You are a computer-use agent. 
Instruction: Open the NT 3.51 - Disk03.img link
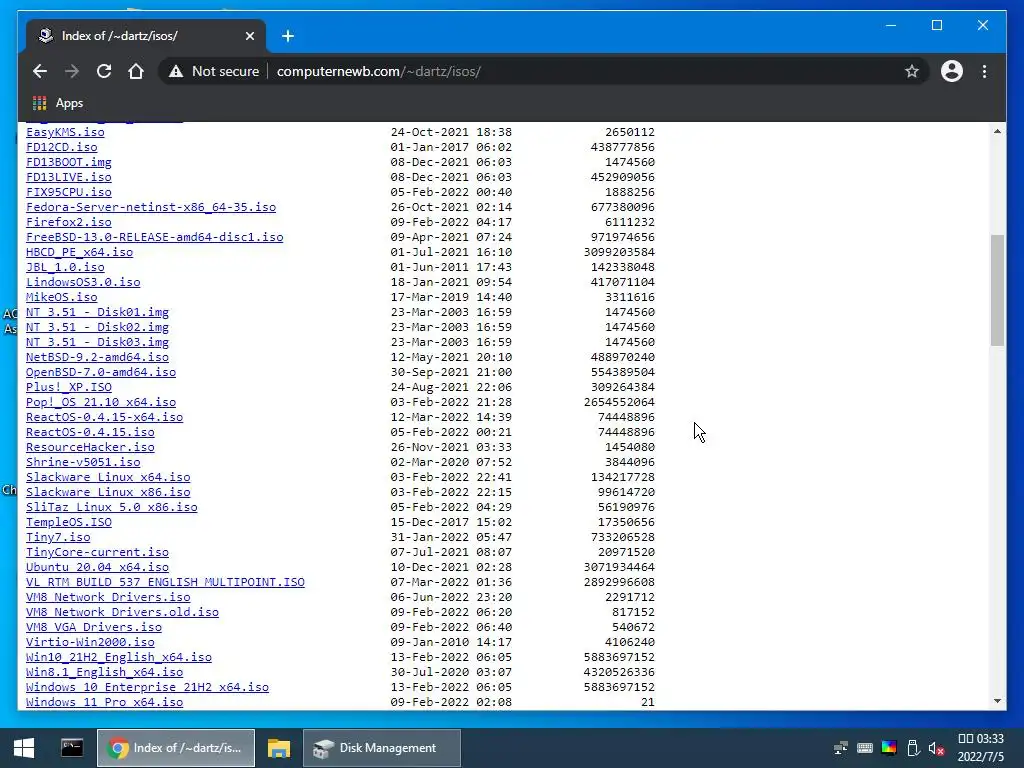coord(97,342)
